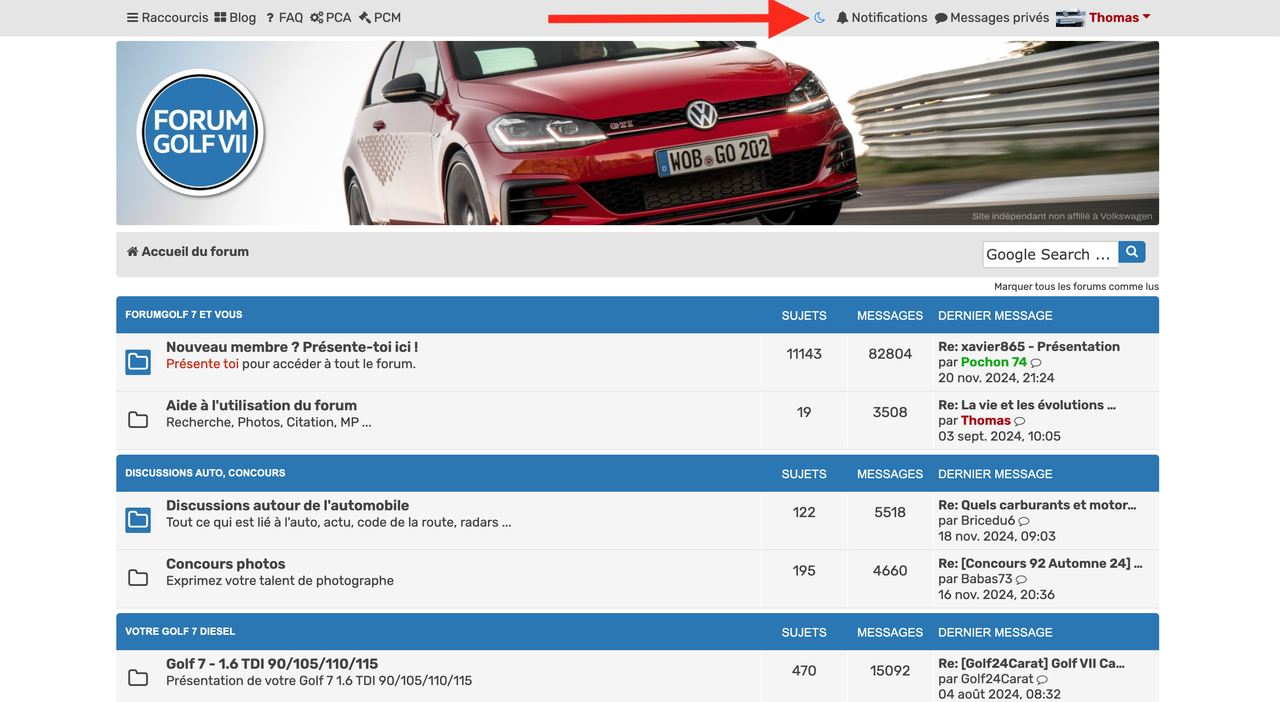Open Aide à l'utilisation du forum
The image size is (1280, 702).
[261, 405]
